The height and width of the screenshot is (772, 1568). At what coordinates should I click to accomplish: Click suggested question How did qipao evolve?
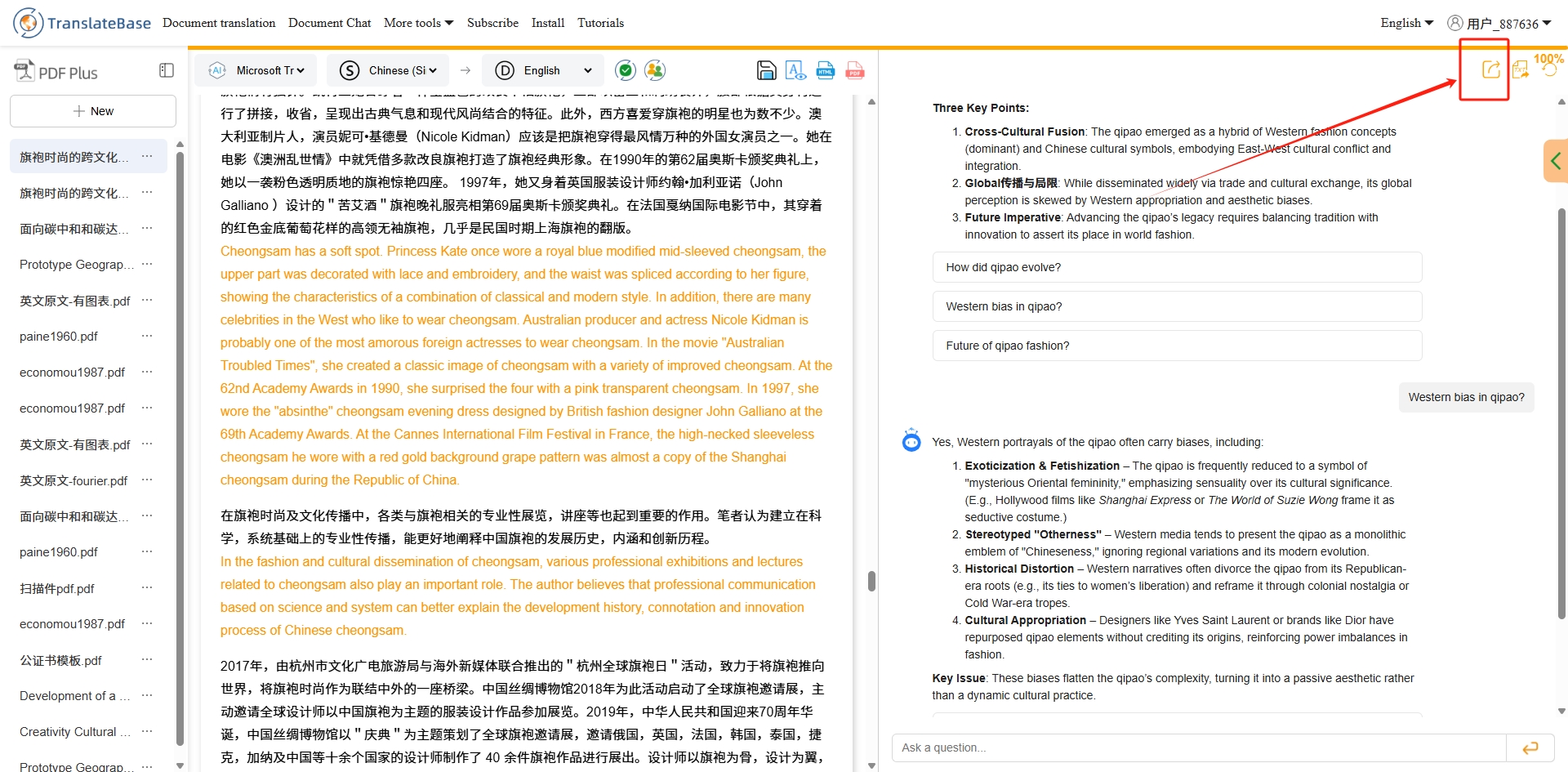1177,267
